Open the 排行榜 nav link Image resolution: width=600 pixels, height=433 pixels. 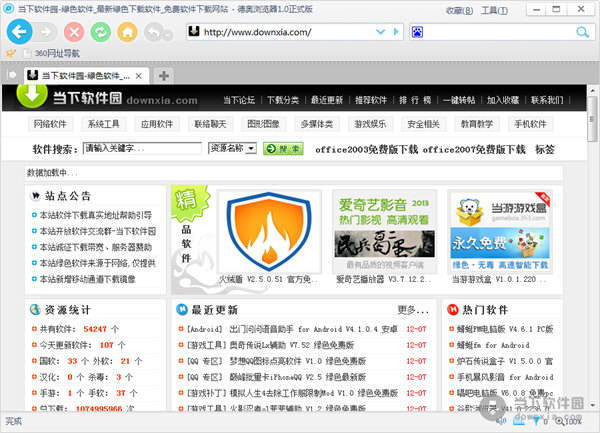tap(415, 100)
